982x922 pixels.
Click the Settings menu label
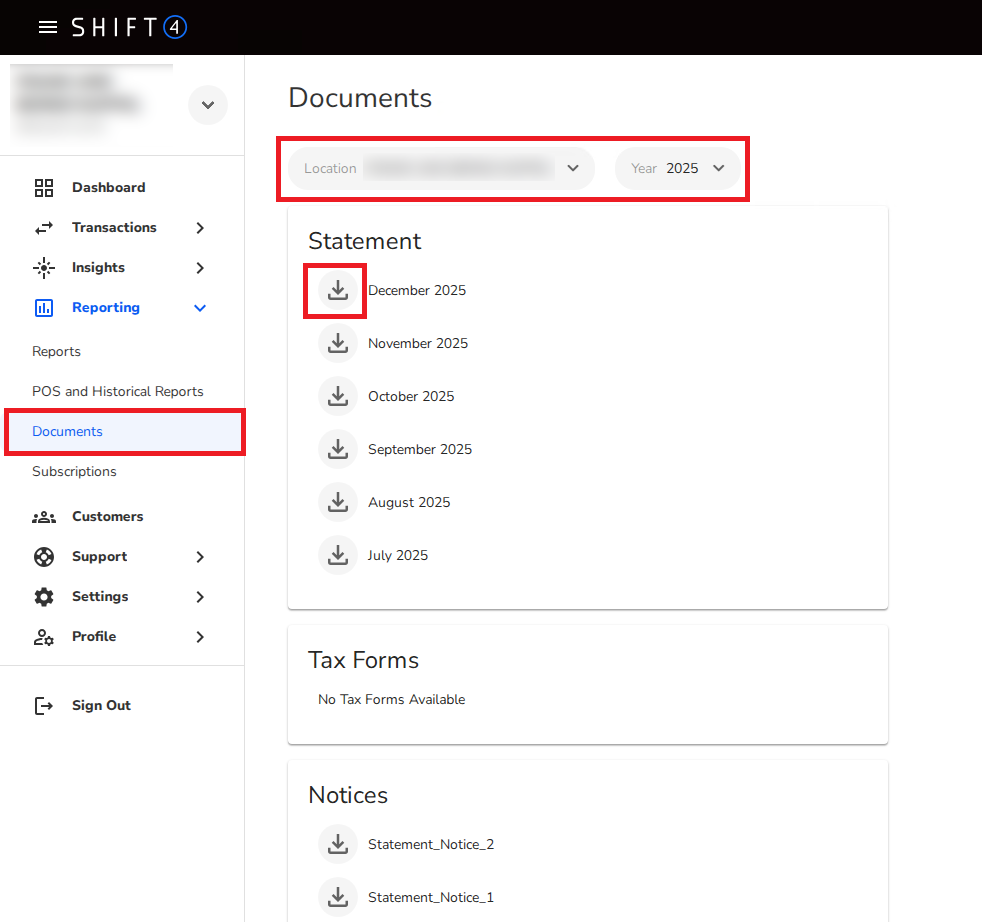pyautogui.click(x=100, y=597)
